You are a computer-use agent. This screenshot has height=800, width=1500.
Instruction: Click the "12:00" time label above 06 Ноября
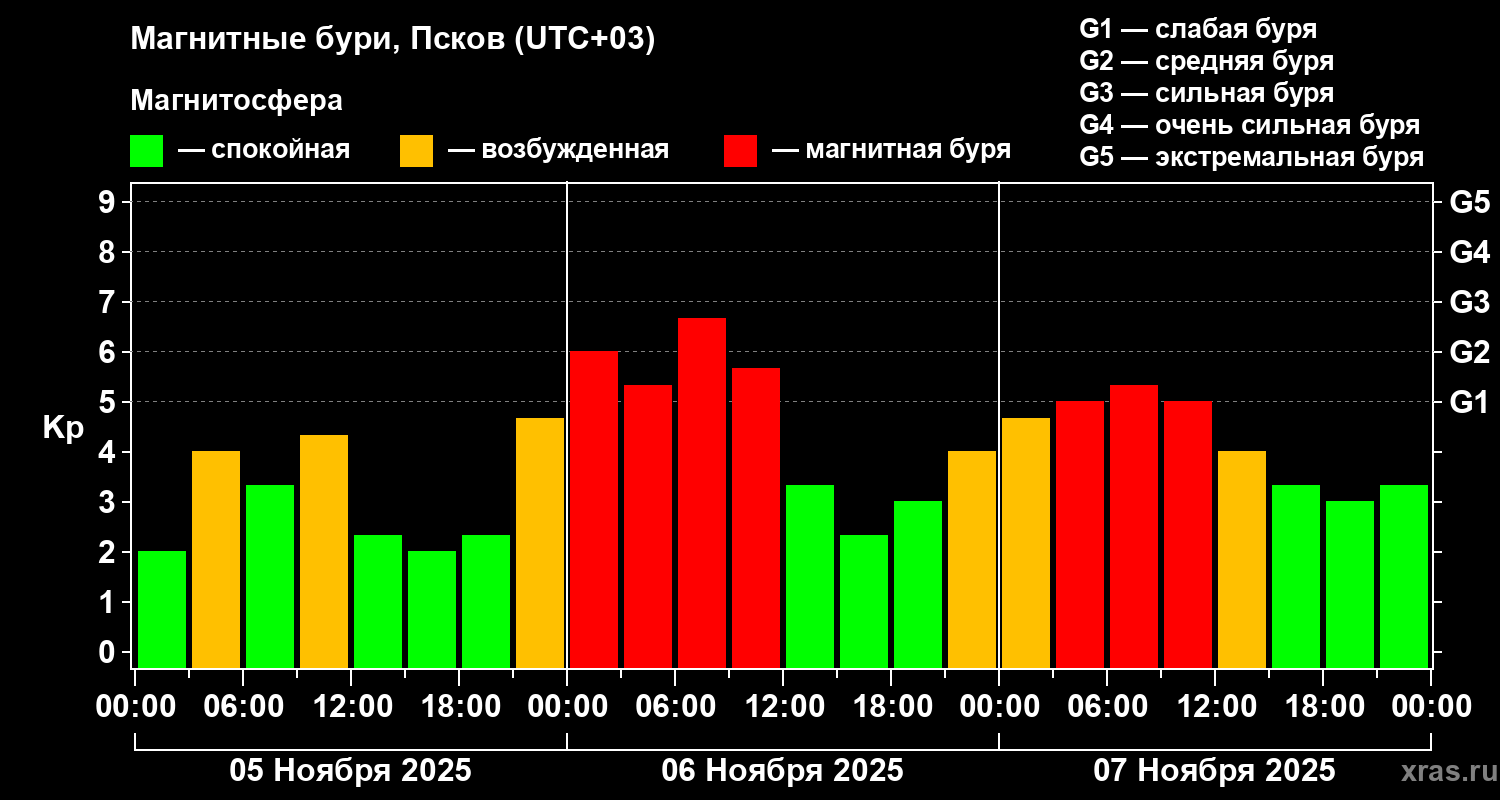coord(783,707)
